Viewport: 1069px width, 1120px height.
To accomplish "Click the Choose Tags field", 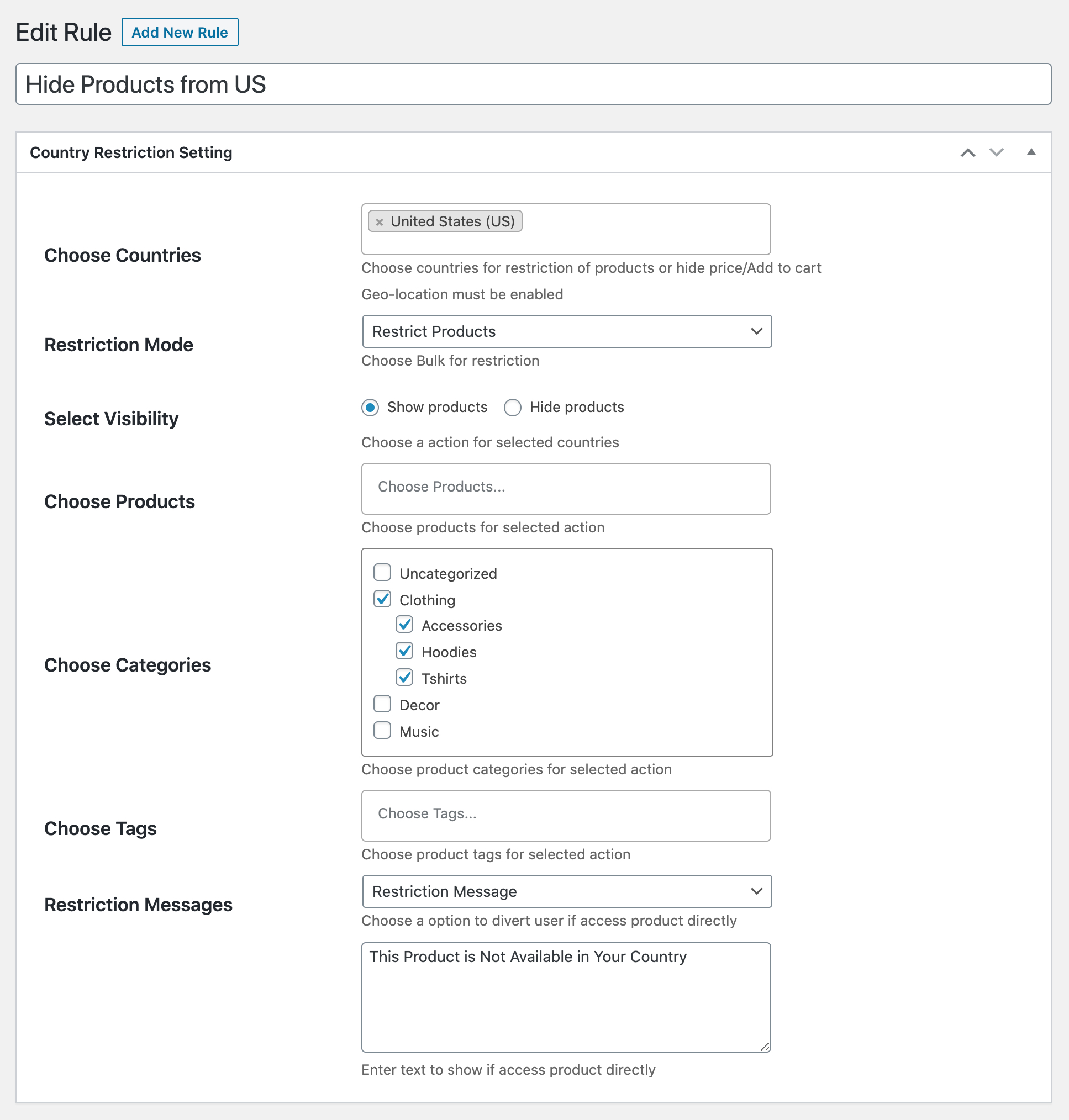I will (x=566, y=815).
